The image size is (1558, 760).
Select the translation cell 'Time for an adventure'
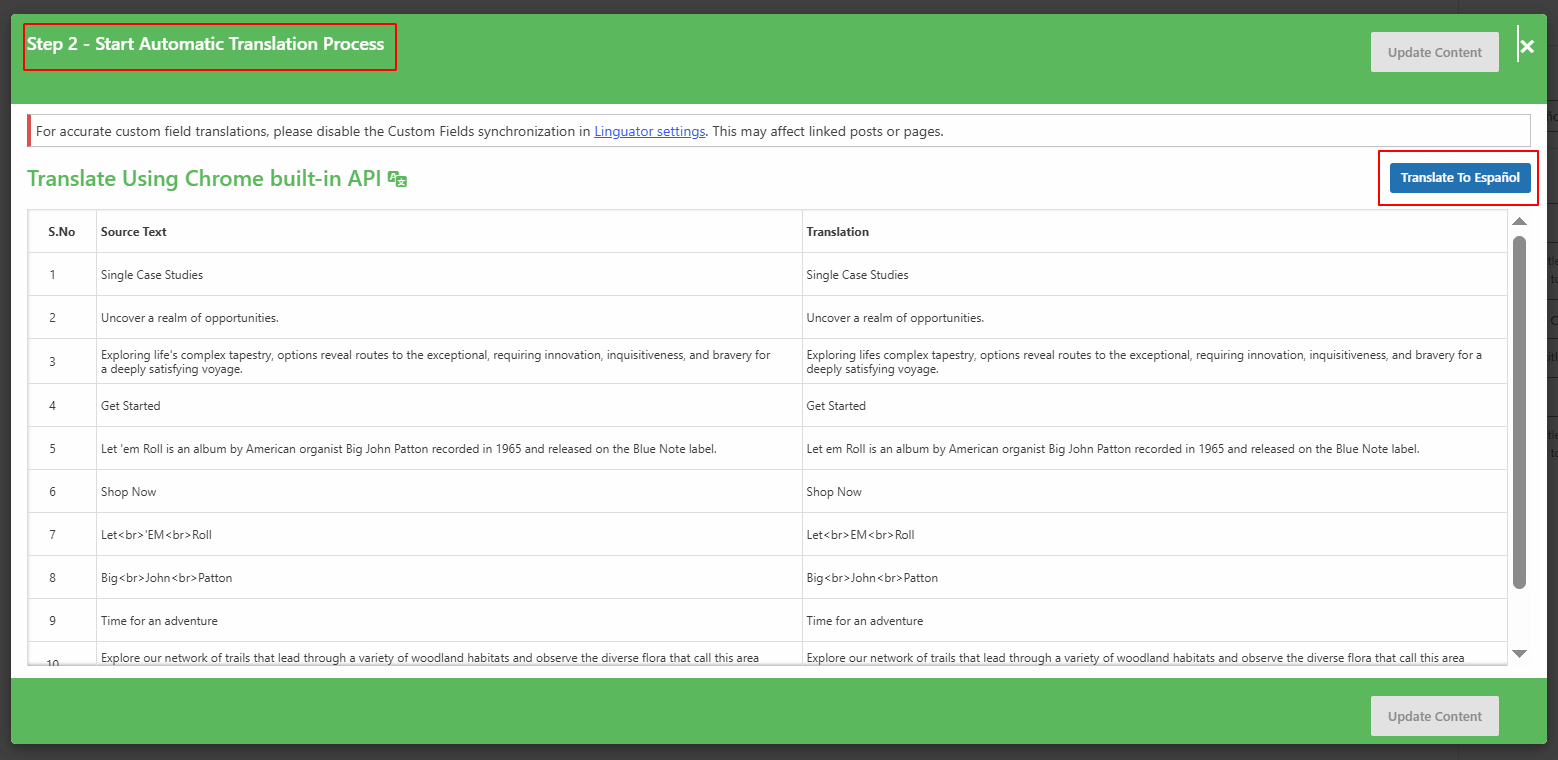(865, 620)
